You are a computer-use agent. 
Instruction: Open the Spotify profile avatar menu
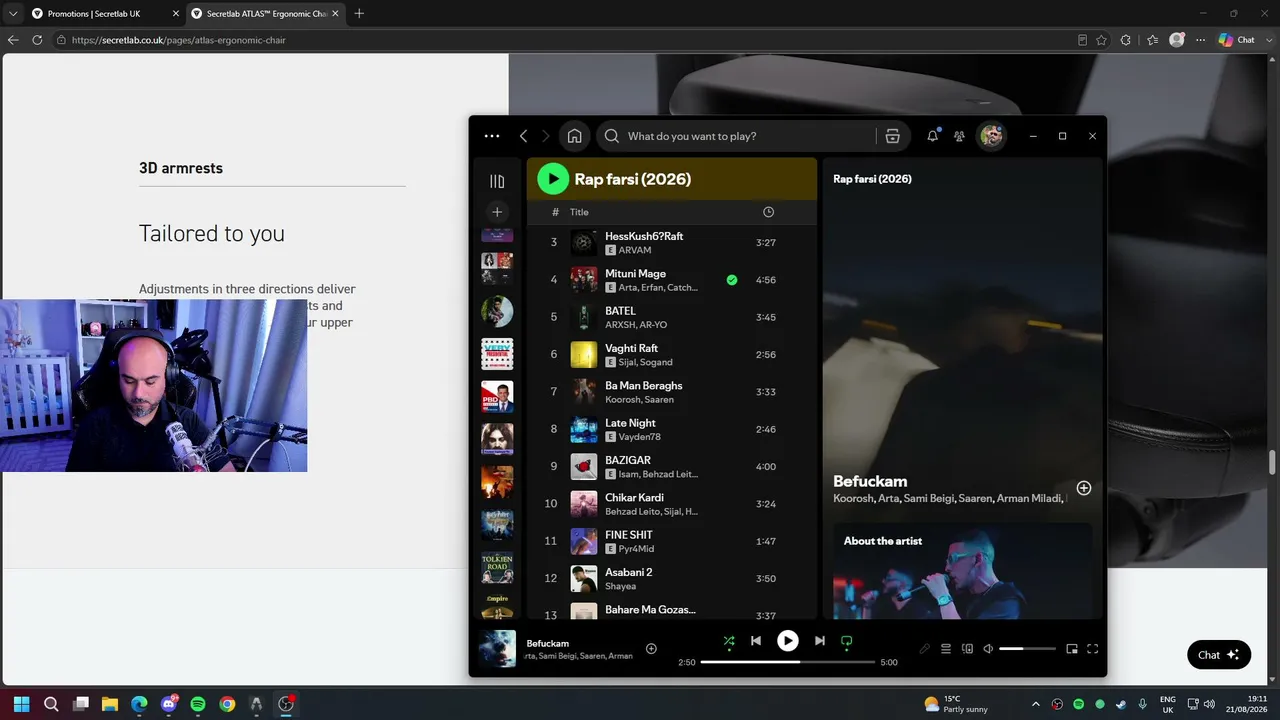(991, 136)
